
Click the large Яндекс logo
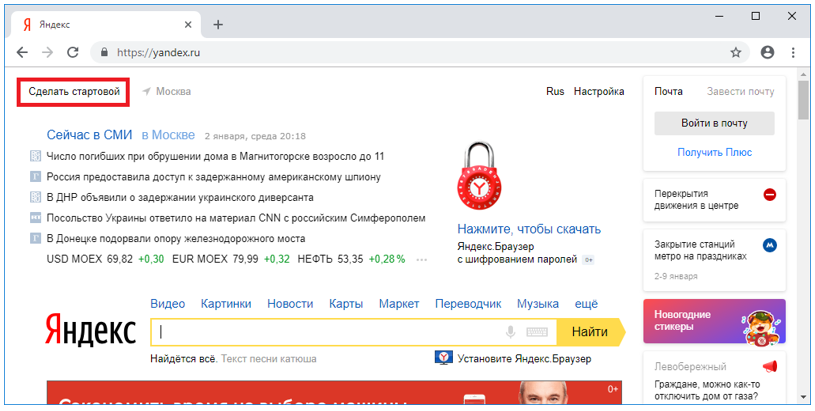(x=90, y=330)
